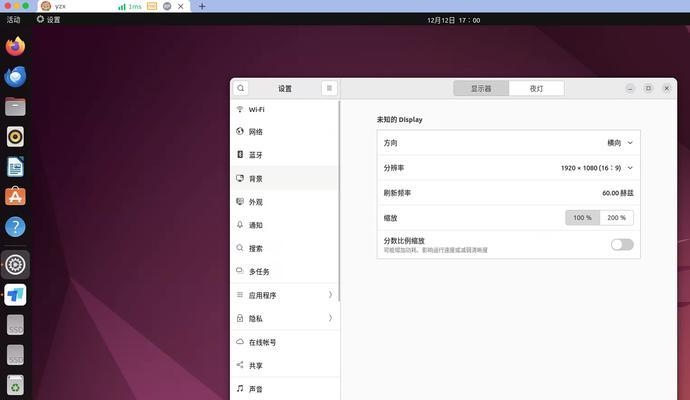Select 背景 background in sidebar
The image size is (690, 400).
[x=285, y=178]
